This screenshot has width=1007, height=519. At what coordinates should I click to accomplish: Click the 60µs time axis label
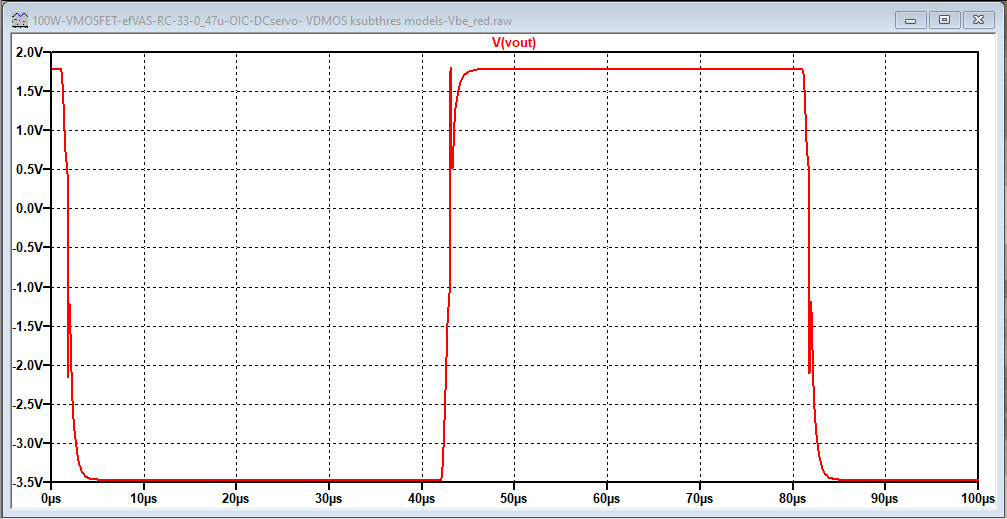coord(607,499)
